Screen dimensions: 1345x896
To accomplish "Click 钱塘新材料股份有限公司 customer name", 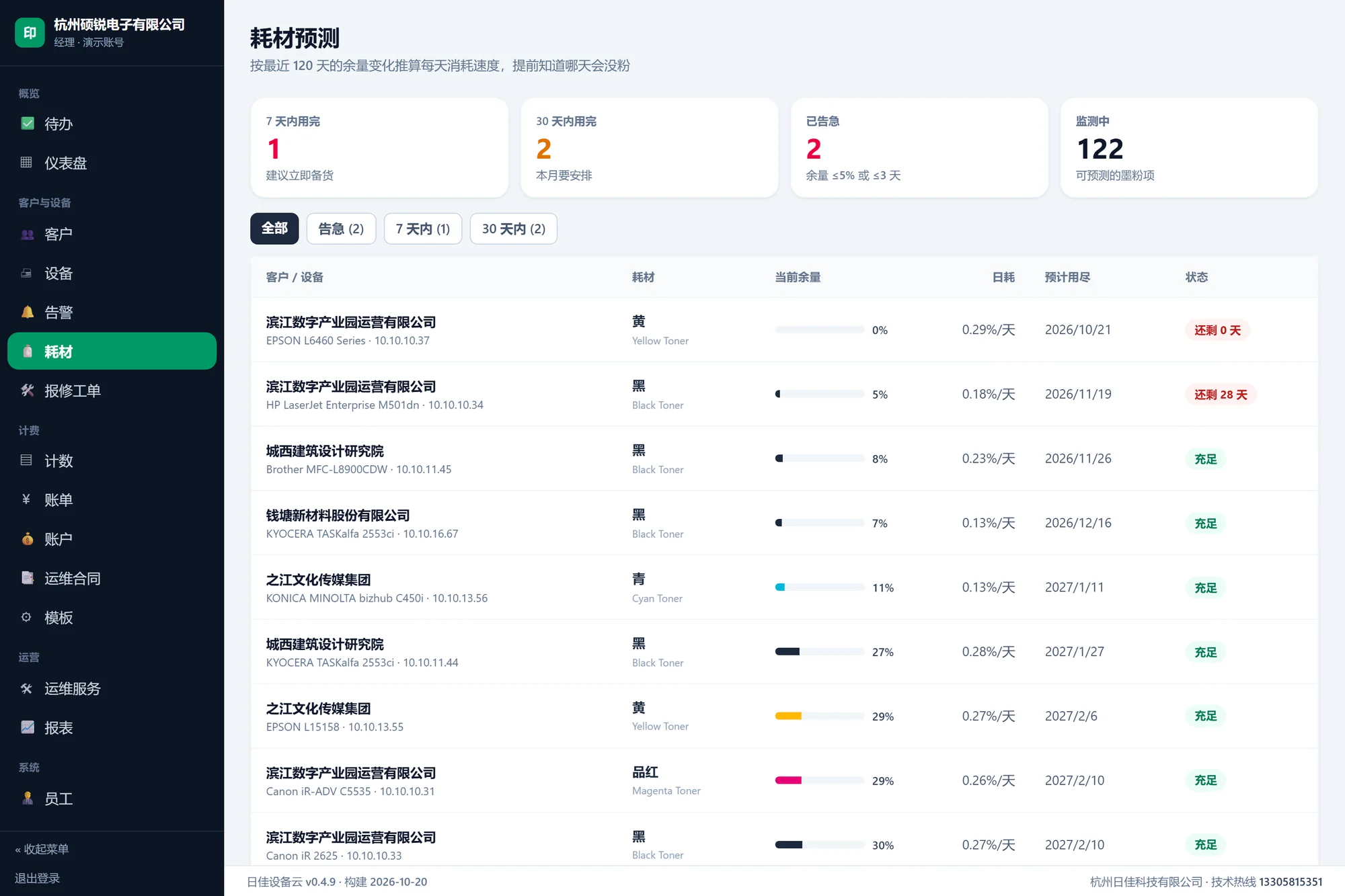I will [x=338, y=516].
